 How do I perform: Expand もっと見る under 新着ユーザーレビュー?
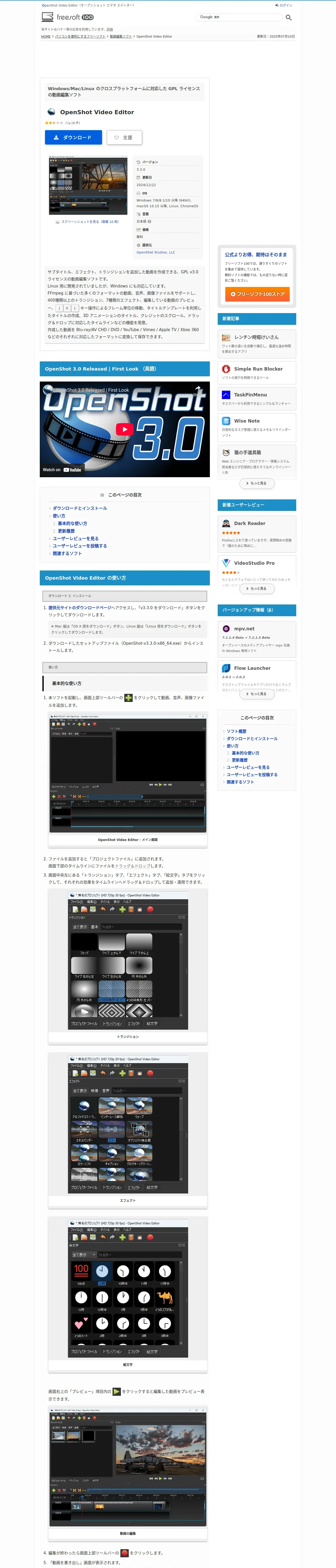257,589
